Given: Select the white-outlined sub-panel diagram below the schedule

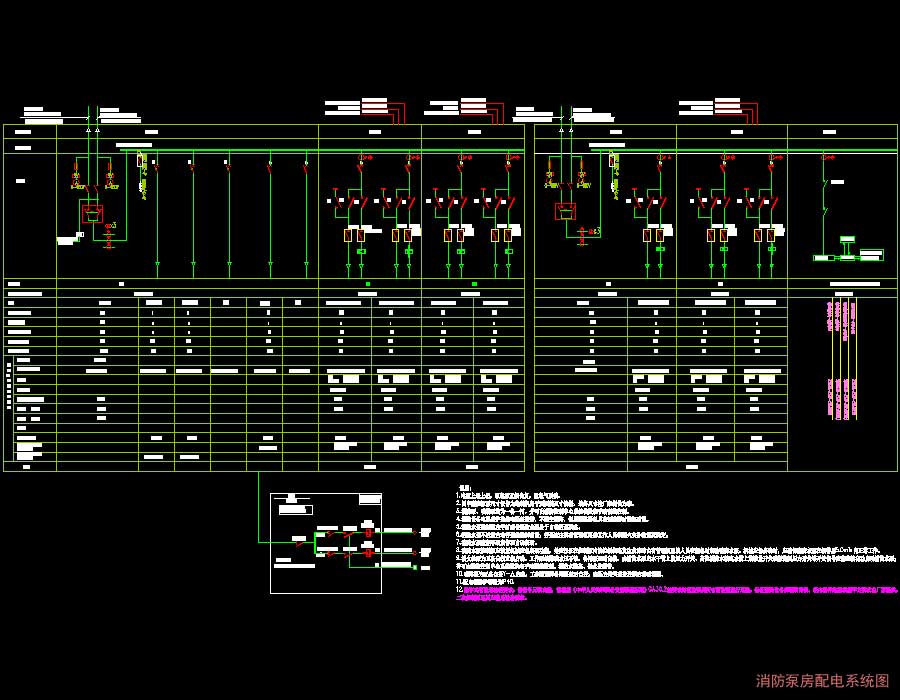Looking at the screenshot, I should pos(326,543).
